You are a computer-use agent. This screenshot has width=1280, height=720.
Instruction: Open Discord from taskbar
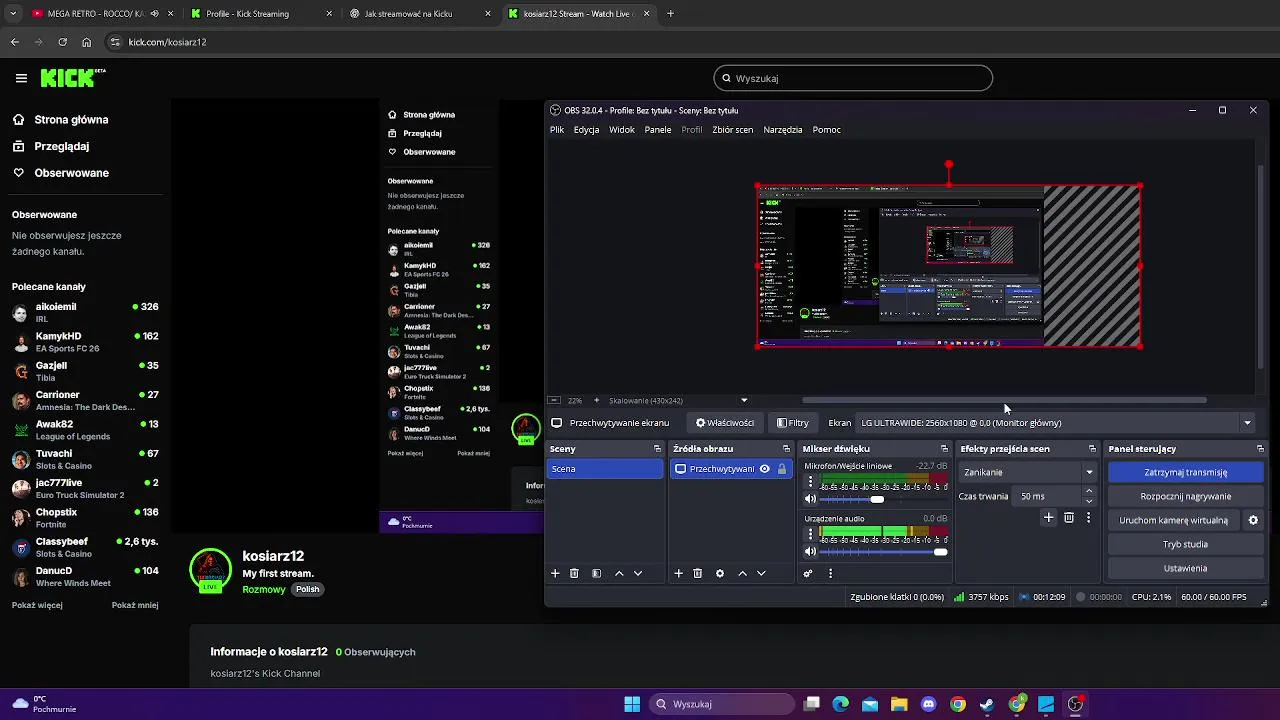[x=929, y=704]
